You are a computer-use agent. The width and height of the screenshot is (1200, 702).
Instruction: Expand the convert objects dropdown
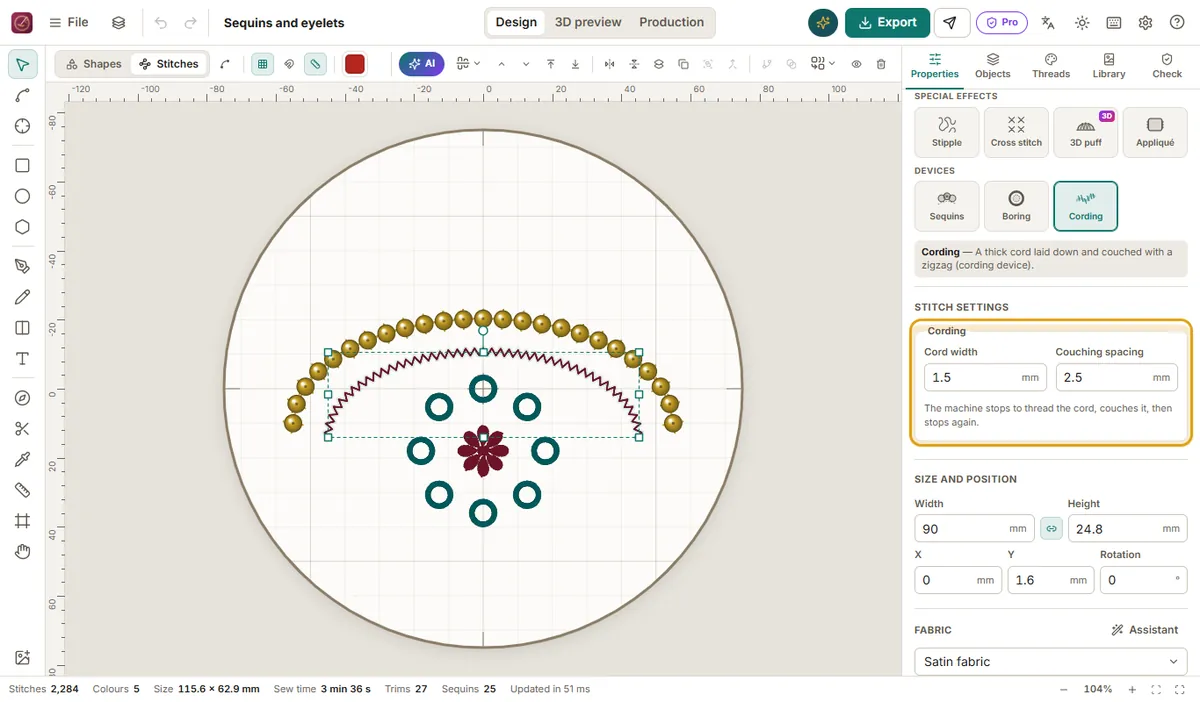[x=823, y=64]
